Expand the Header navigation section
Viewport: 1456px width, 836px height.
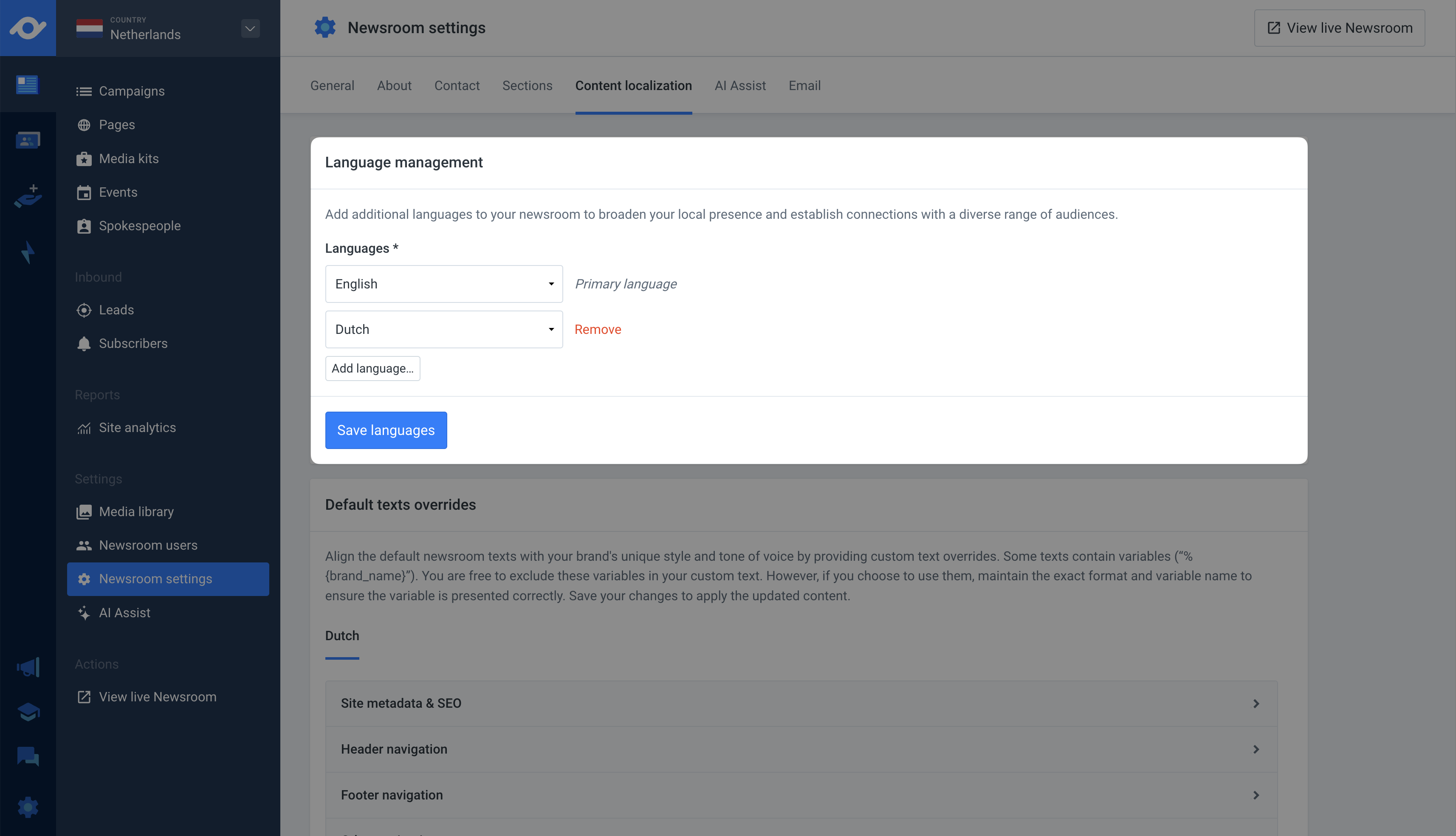801,749
